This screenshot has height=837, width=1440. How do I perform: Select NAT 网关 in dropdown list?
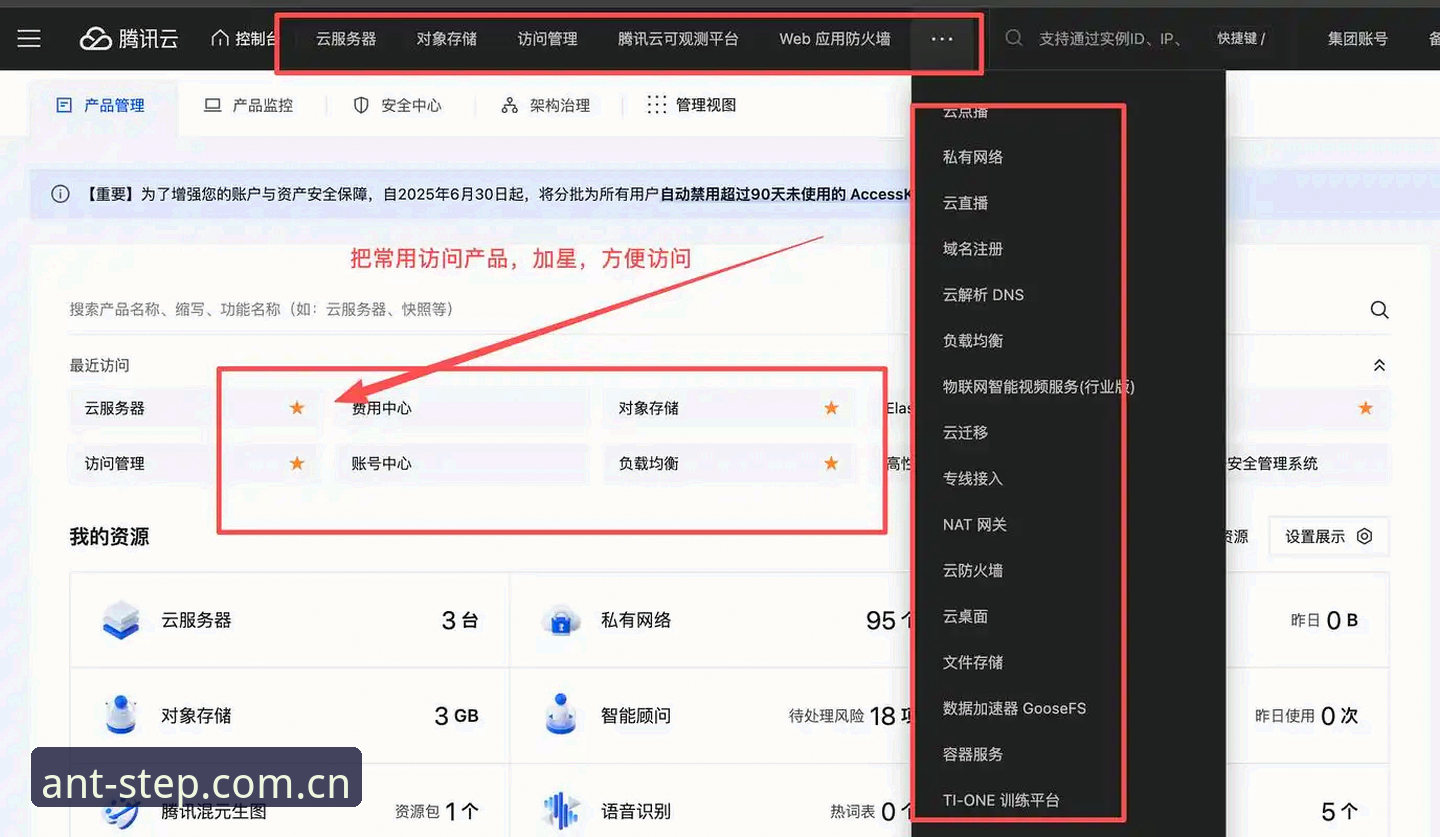[x=975, y=525]
